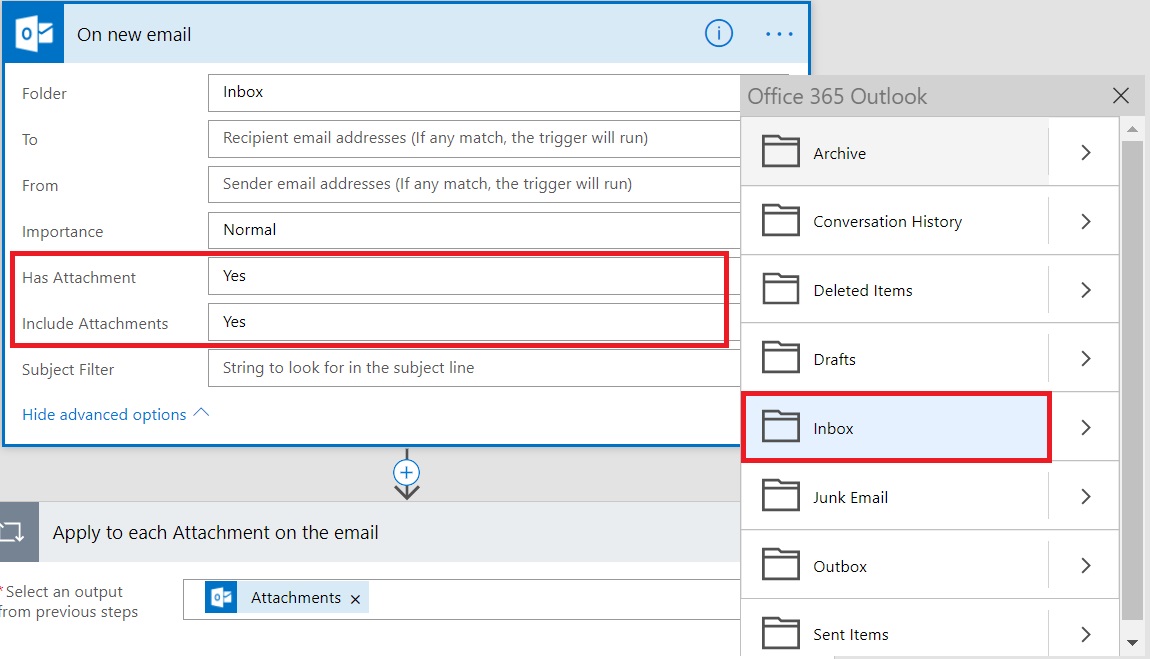Click the Outlook icon on the trigger header
Image resolution: width=1150 pixels, height=659 pixels.
(x=34, y=34)
